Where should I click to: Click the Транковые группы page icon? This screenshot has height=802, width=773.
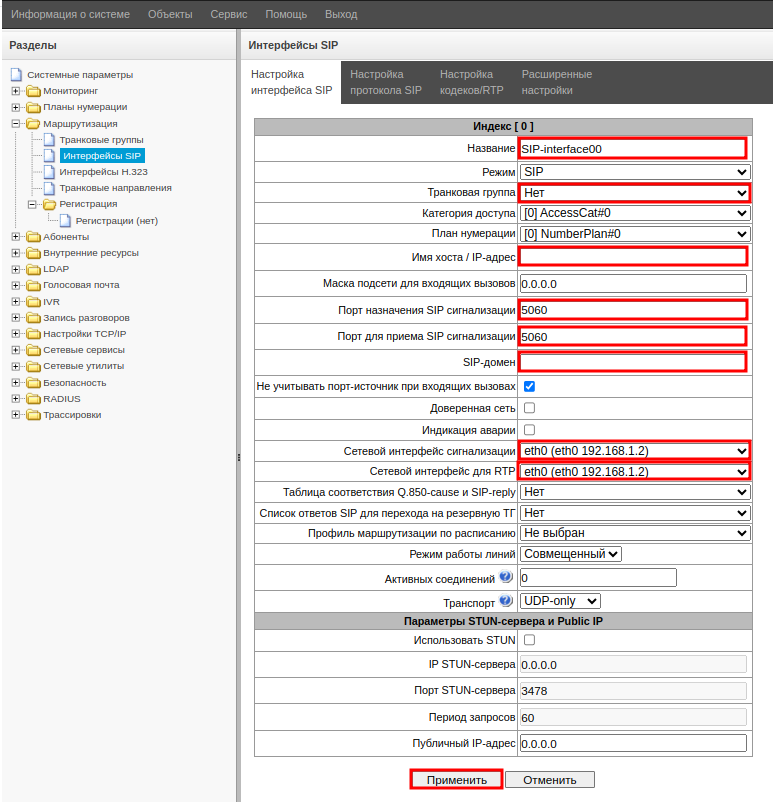(49, 140)
